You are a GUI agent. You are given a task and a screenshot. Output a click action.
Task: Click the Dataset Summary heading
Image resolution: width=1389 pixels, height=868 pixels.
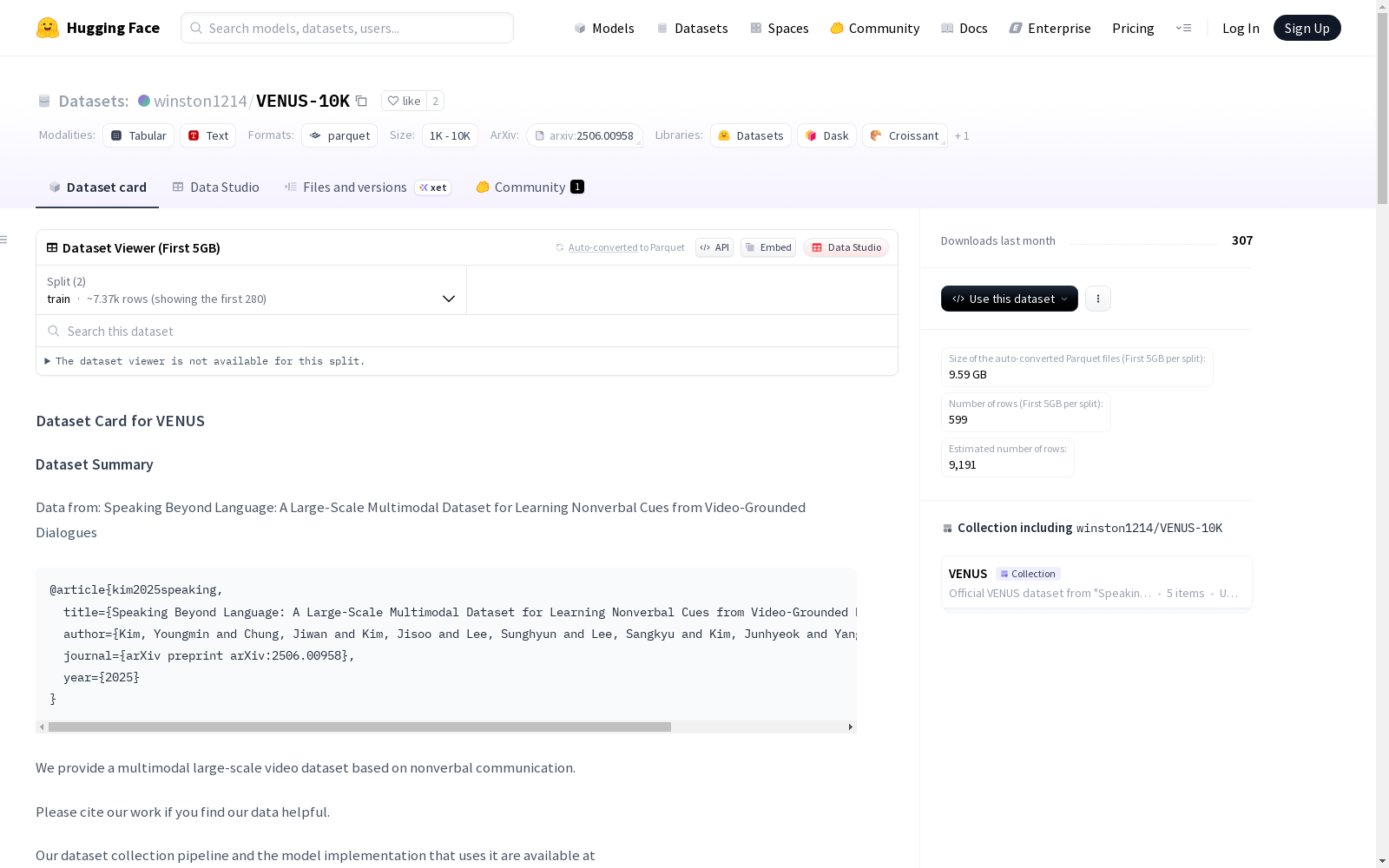(95, 464)
